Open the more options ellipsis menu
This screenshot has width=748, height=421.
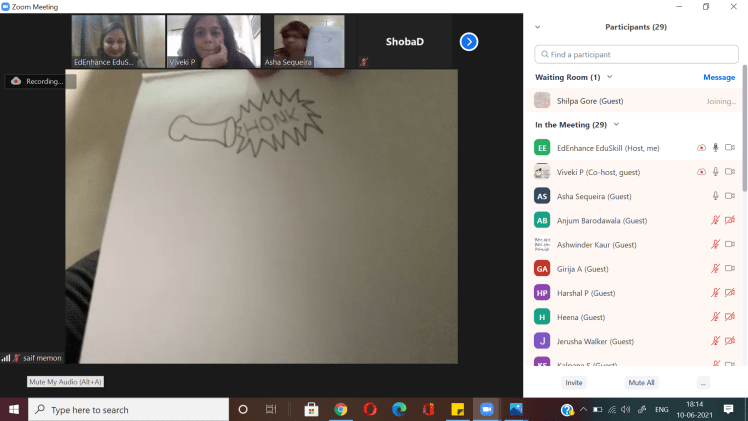click(x=703, y=383)
